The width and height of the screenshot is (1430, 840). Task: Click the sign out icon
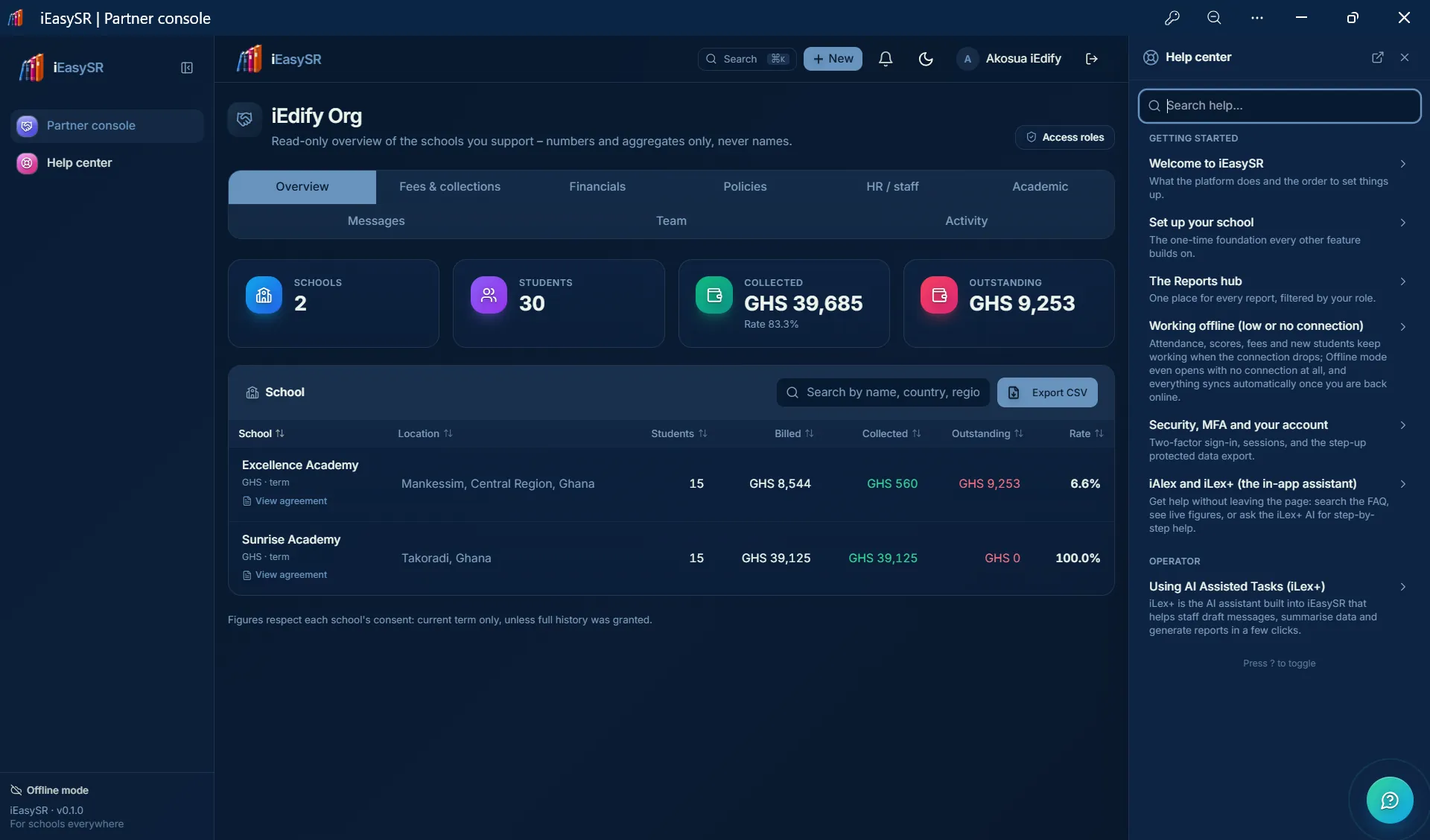click(x=1092, y=59)
